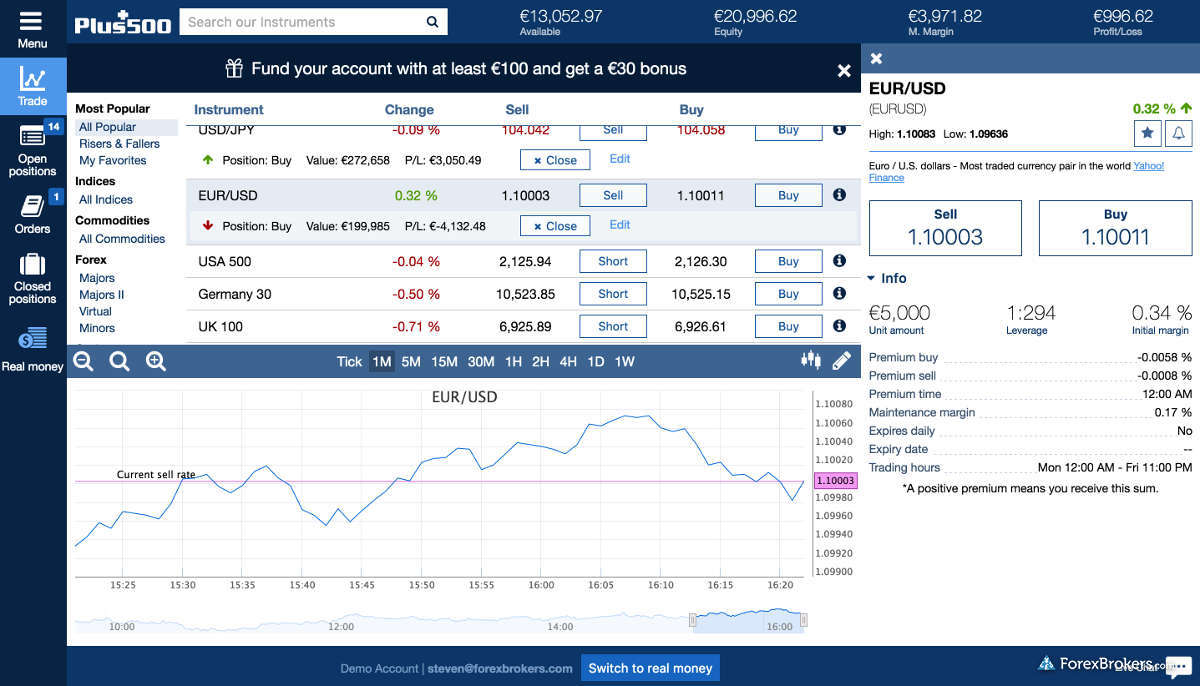Viewport: 1200px width, 686px height.
Task: Close the EUR/USD buy position
Action: click(x=555, y=226)
